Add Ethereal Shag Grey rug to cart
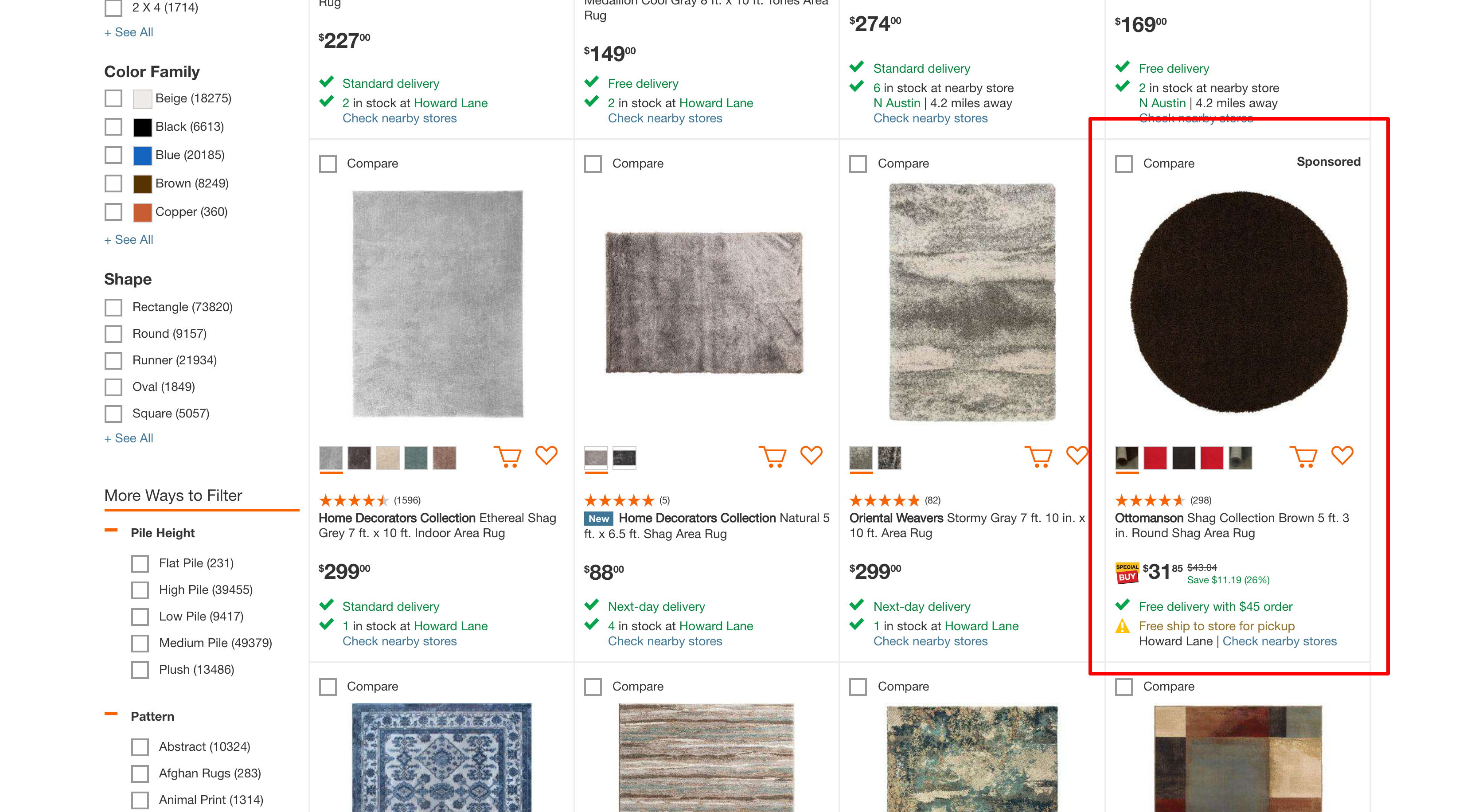The width and height of the screenshot is (1467, 812). coord(507,456)
